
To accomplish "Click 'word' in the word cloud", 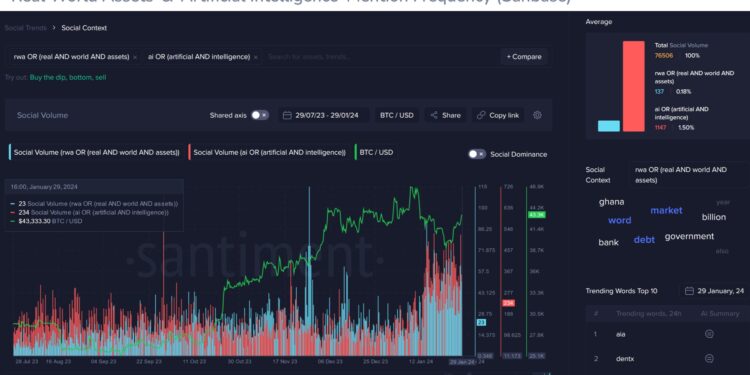I will [x=619, y=221].
